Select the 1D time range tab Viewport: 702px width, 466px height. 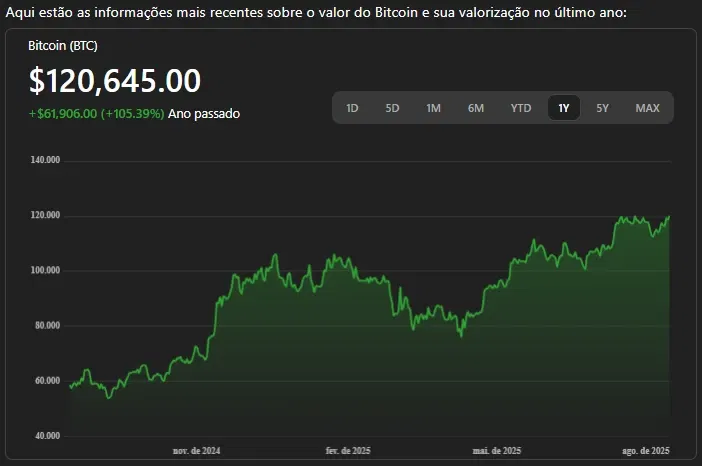click(352, 108)
